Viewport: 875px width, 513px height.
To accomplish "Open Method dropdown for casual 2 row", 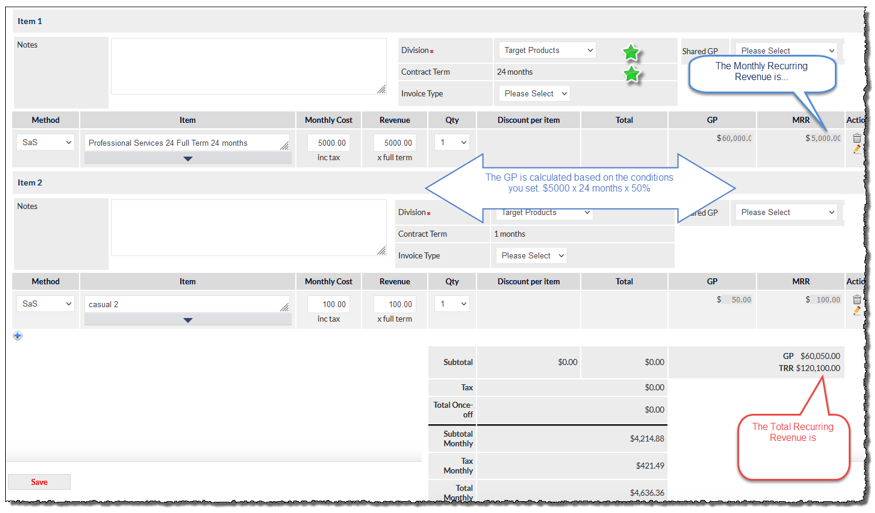I will click(x=45, y=304).
